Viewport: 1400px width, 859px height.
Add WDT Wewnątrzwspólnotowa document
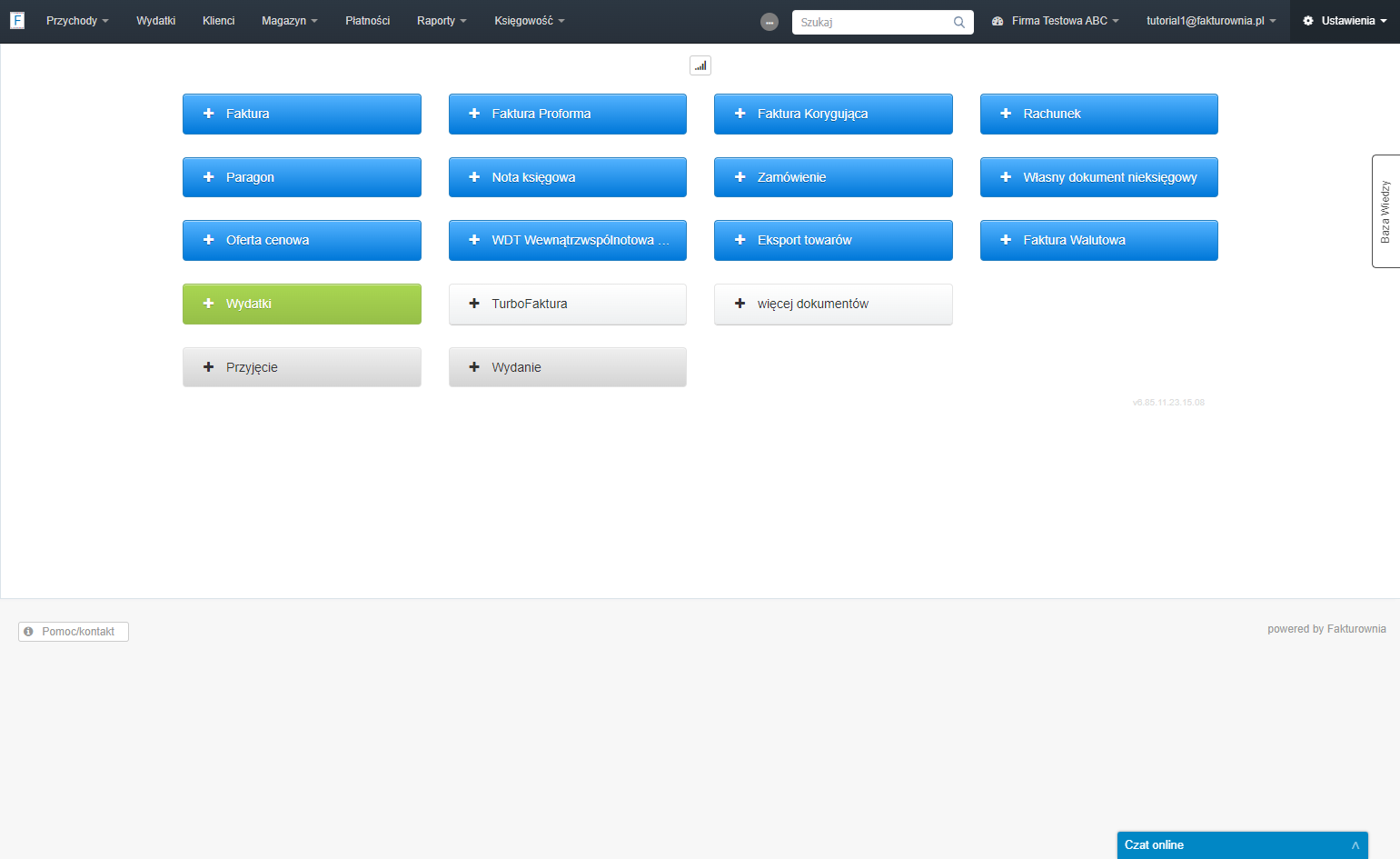568,240
